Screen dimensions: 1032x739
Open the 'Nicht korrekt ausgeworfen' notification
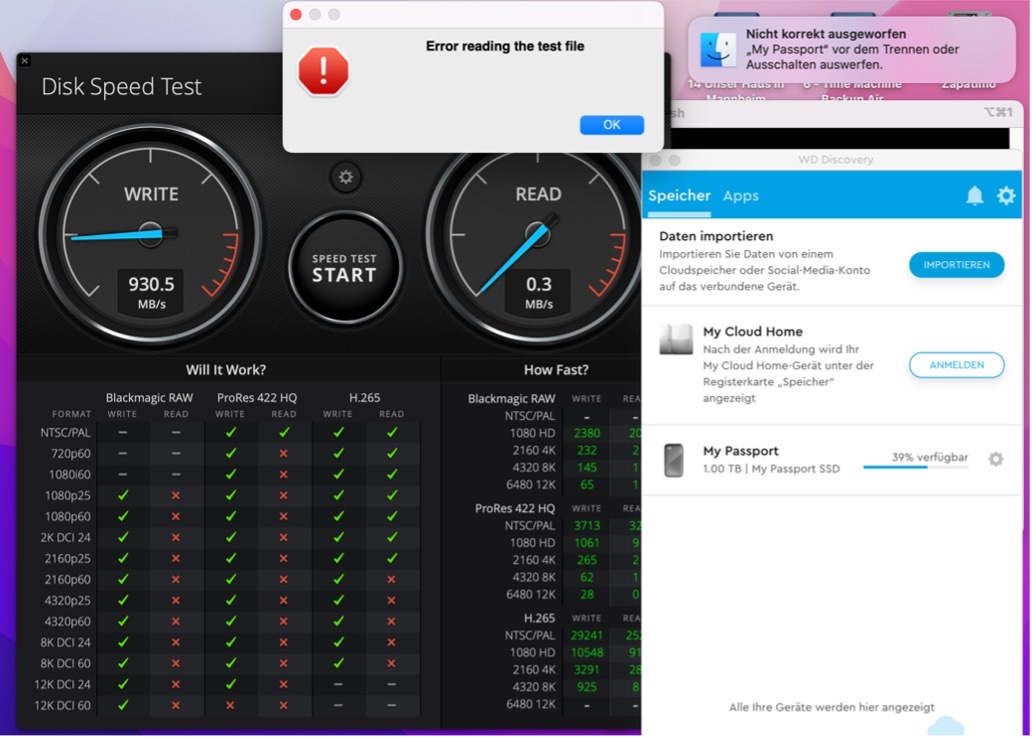pos(852,49)
